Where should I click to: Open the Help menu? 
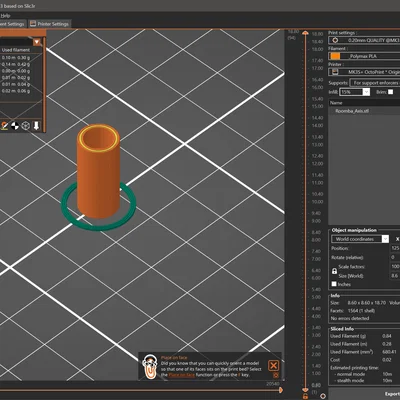(x=5, y=15)
